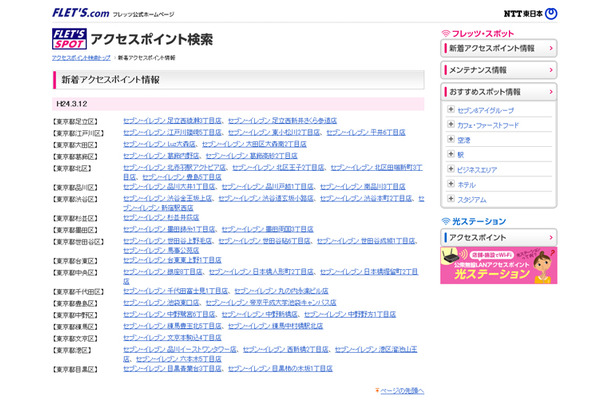
Task: Open セブン-イレブン 足立西新井さくら参道店 link
Action: pyautogui.click(x=282, y=121)
